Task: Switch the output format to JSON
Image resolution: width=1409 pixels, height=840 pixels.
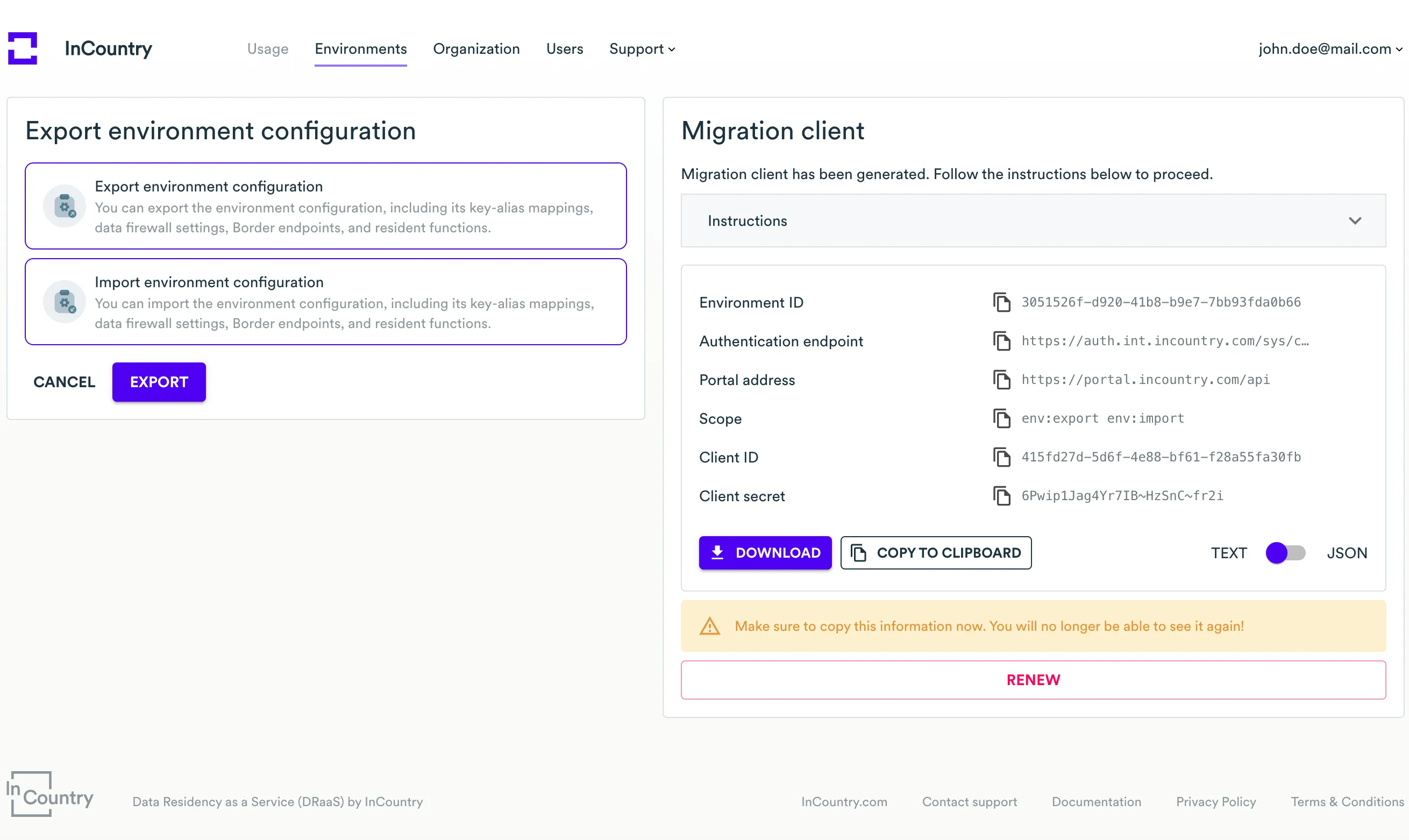Action: pos(1286,553)
